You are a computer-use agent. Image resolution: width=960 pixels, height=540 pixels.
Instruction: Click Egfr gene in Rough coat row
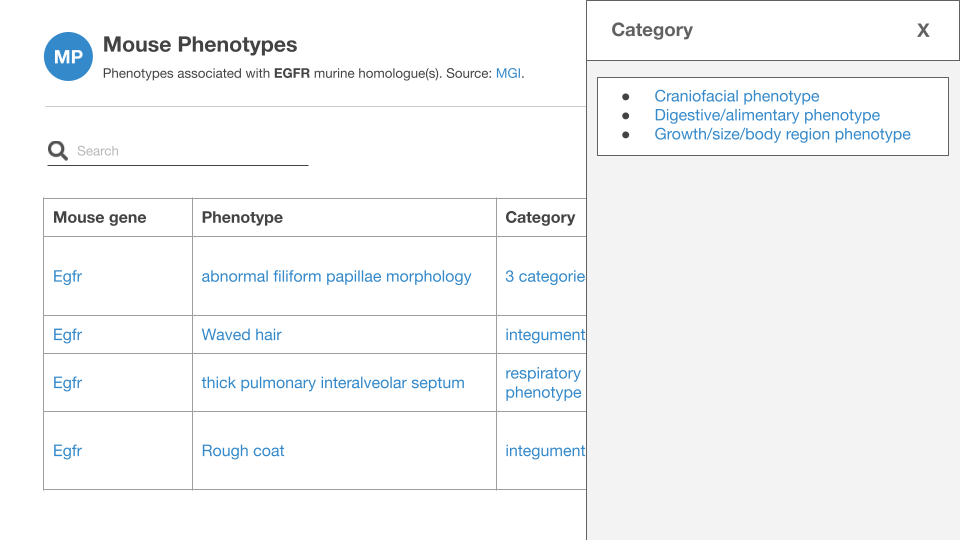(67, 451)
